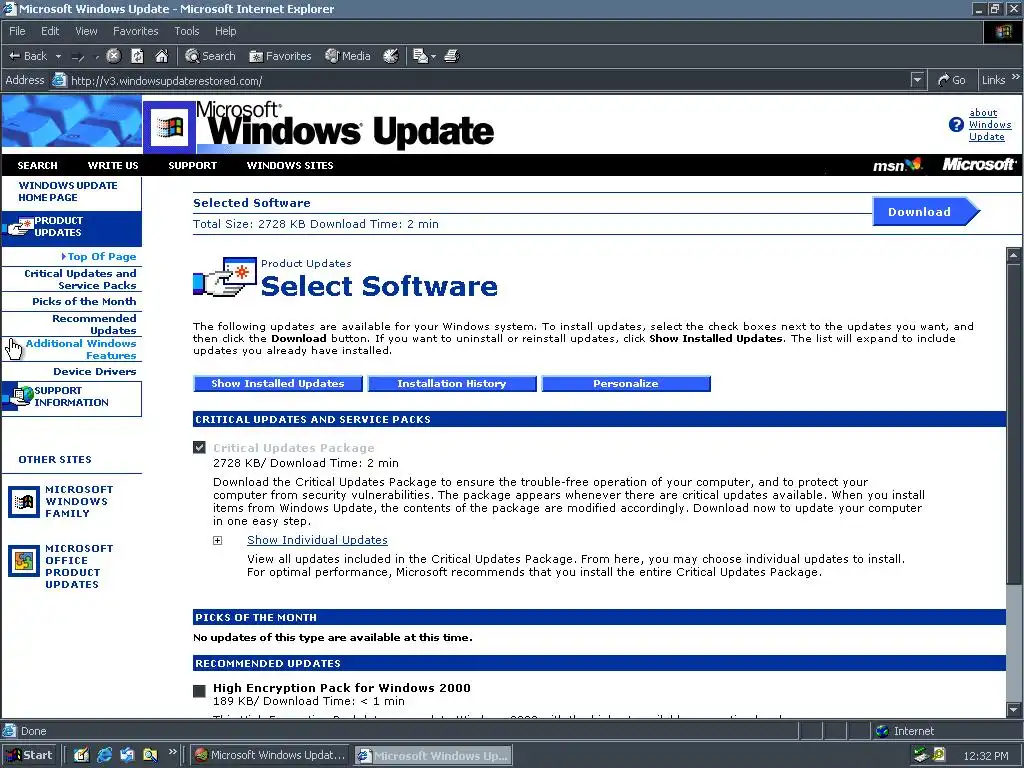The width and height of the screenshot is (1024, 768).
Task: Switch to first Microsoft Windows Updat... taskbar window
Action: (x=270, y=755)
